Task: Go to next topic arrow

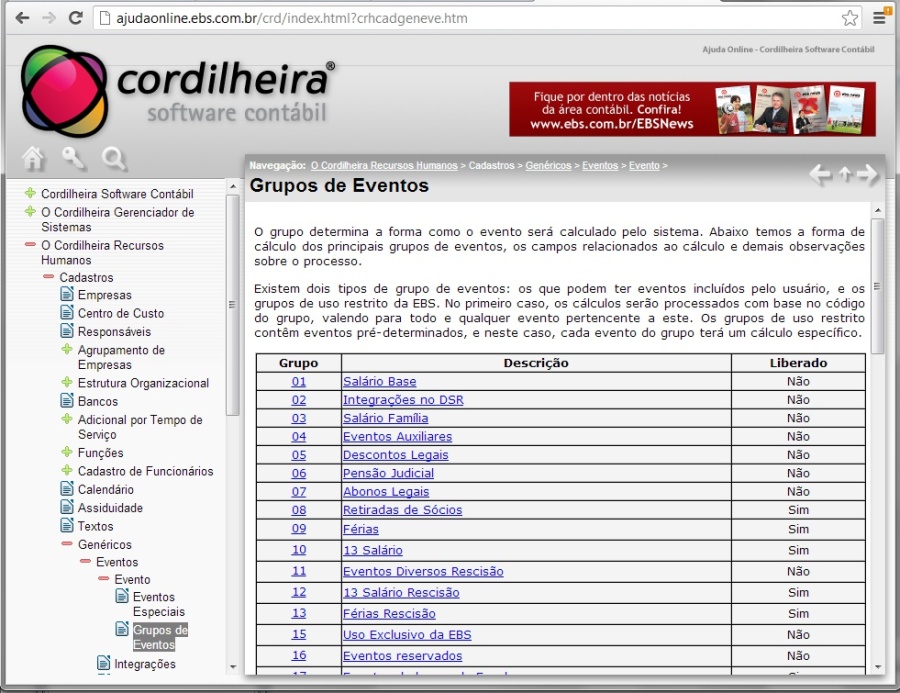Action: pyautogui.click(x=868, y=175)
